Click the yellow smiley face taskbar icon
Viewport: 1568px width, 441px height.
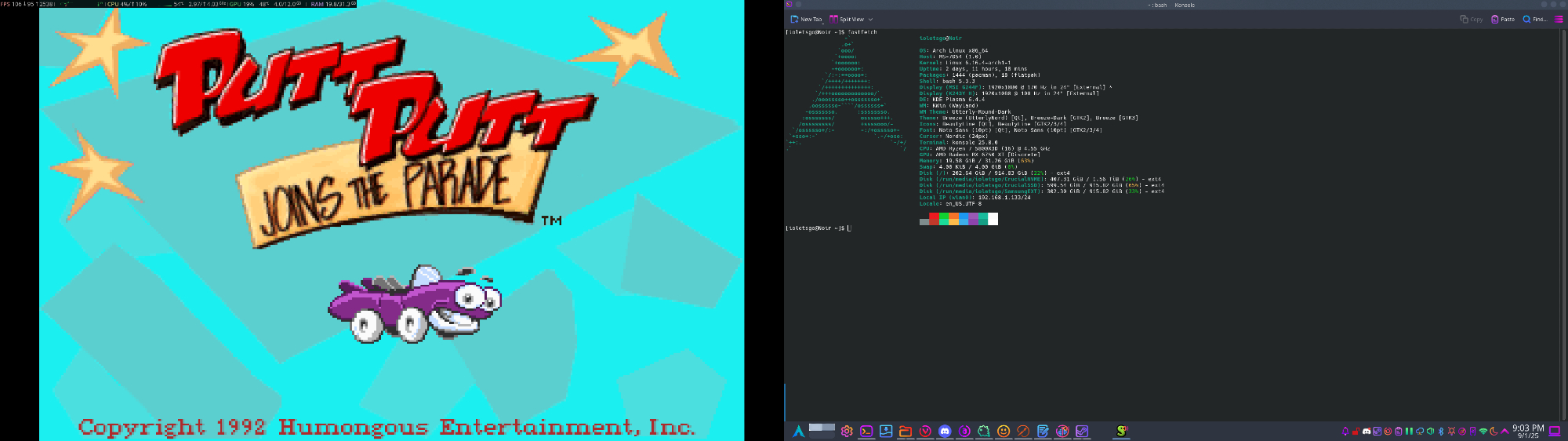click(1004, 431)
